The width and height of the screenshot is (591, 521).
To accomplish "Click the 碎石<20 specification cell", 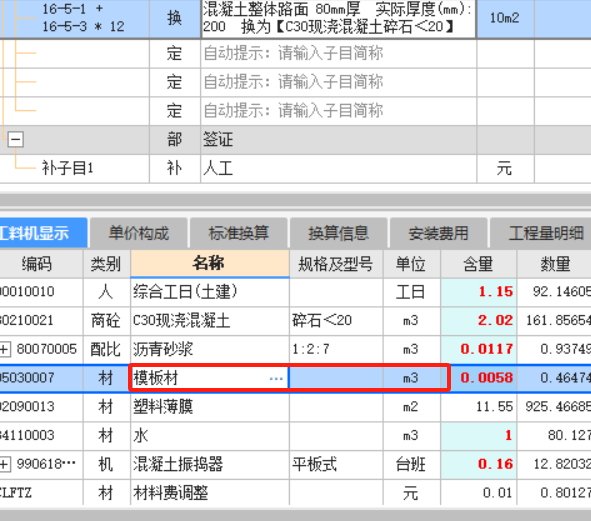I will (x=336, y=320).
